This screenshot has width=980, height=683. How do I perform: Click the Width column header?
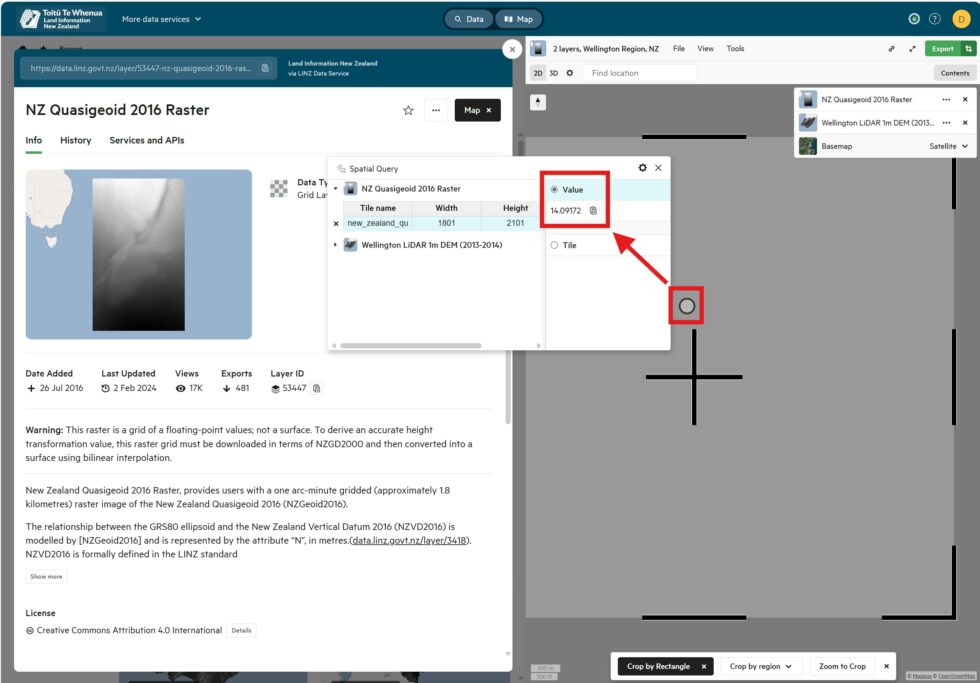click(446, 208)
